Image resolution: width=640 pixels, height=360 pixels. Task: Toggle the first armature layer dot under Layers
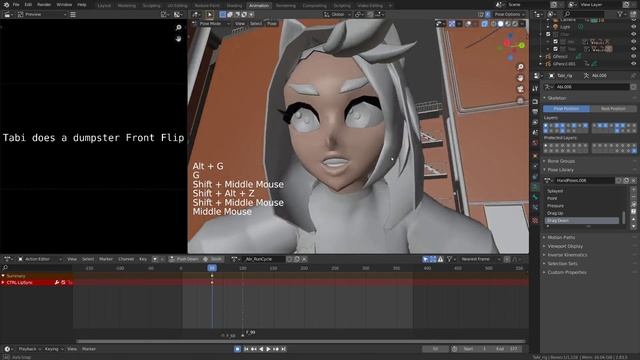tap(546, 125)
